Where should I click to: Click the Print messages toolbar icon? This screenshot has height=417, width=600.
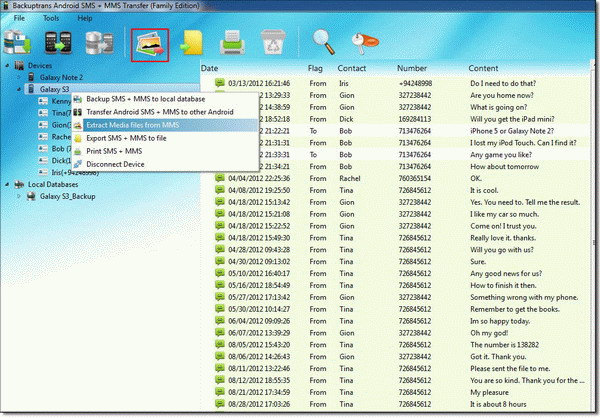[x=232, y=43]
